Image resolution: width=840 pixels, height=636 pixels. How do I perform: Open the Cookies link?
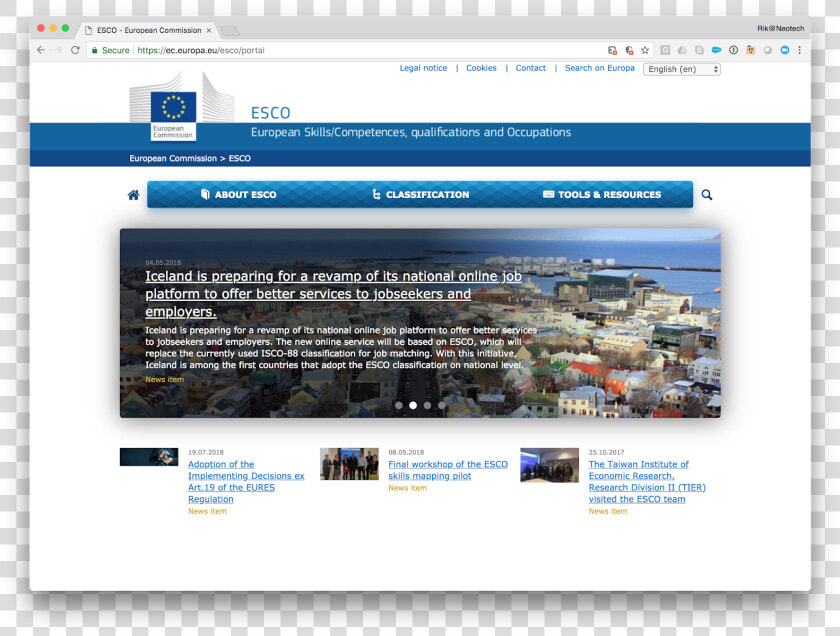pos(481,68)
